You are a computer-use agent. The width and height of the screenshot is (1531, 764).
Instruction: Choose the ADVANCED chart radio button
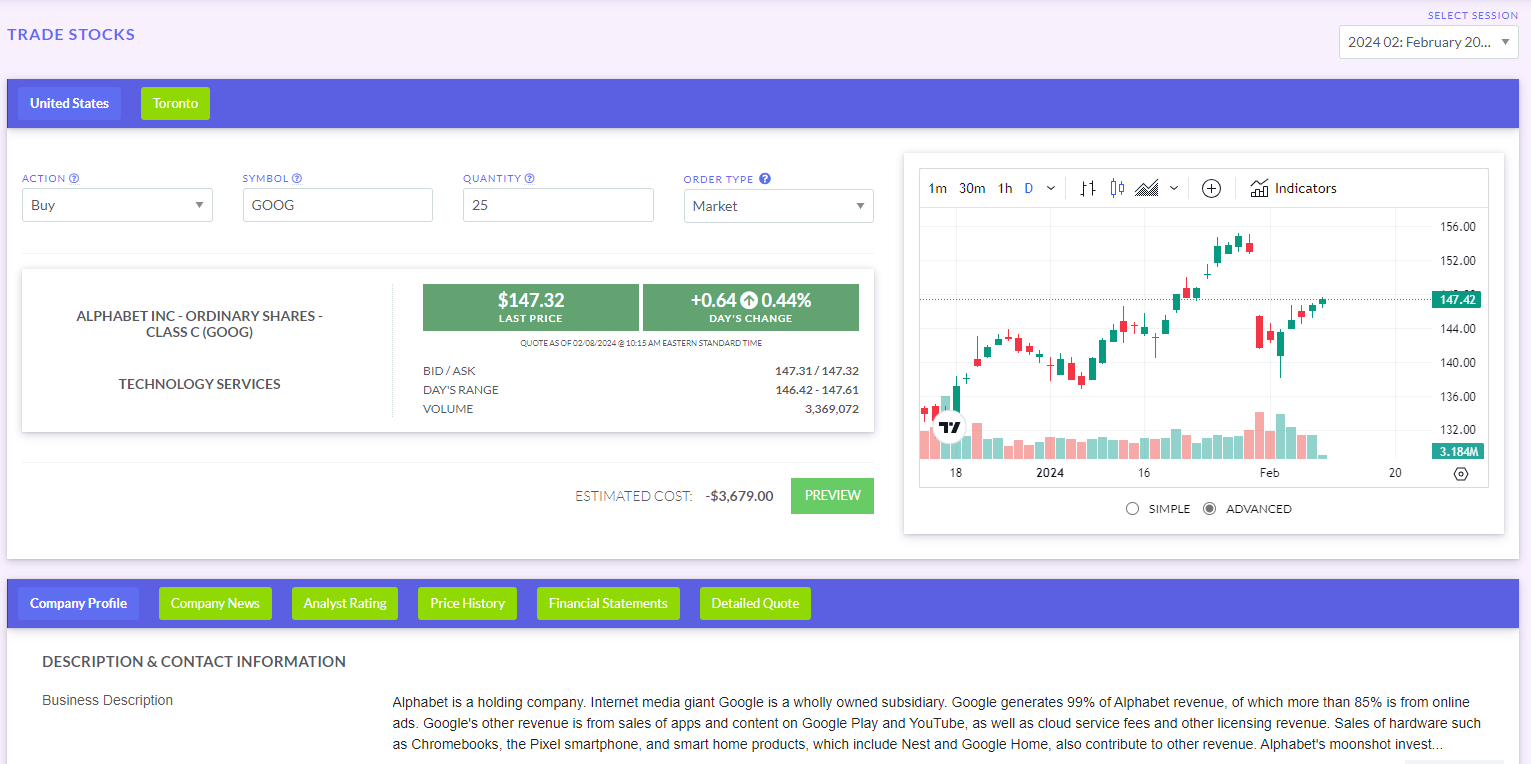tap(1209, 509)
